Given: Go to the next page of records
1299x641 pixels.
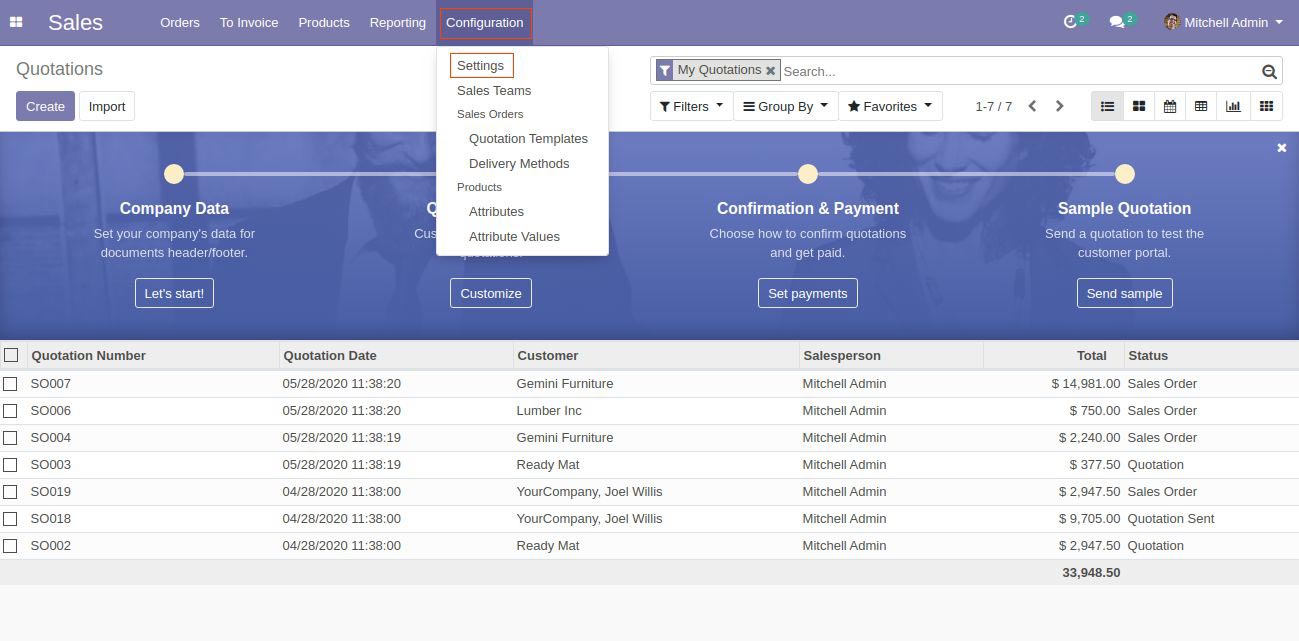Looking at the screenshot, I should click(1060, 106).
